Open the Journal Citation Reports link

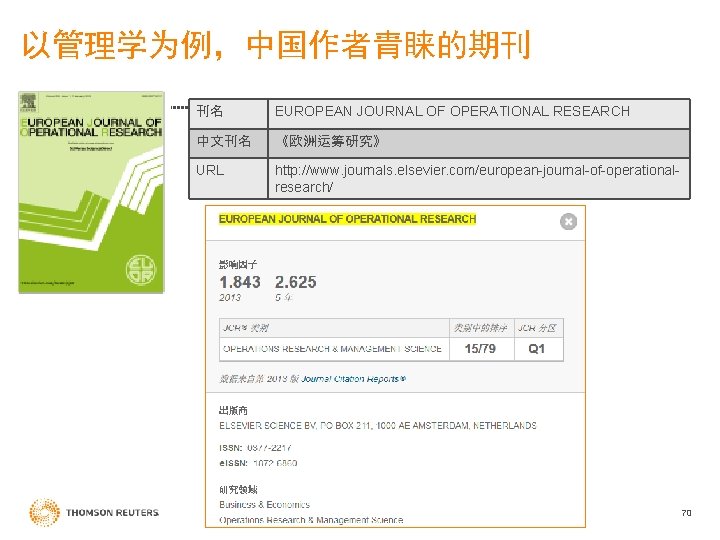354,379
